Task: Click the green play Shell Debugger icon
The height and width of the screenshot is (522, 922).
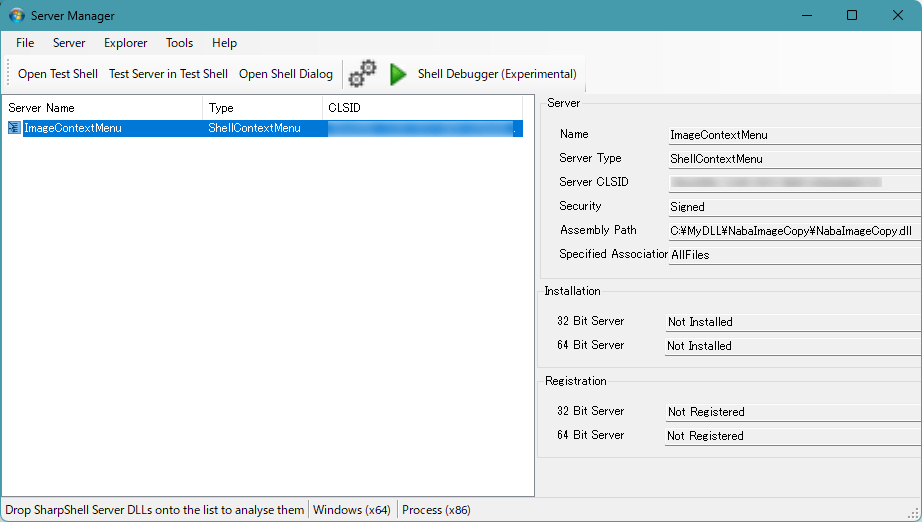Action: [398, 74]
